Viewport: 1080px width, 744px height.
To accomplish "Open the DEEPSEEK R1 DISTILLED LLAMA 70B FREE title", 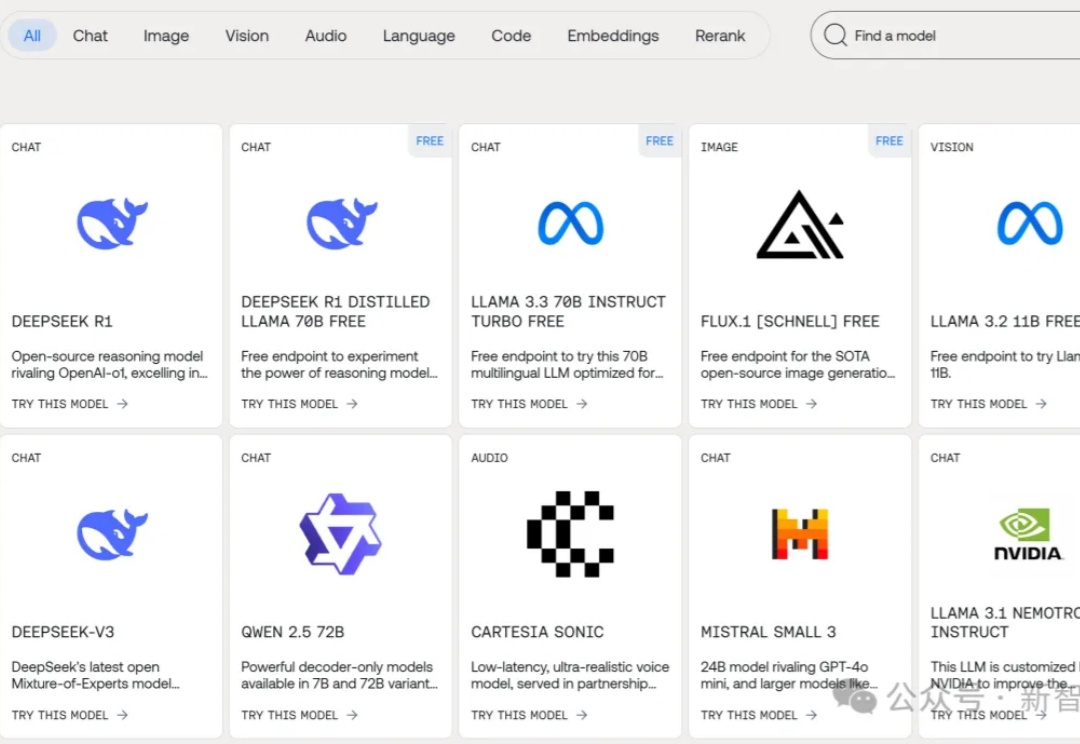I will coord(335,311).
